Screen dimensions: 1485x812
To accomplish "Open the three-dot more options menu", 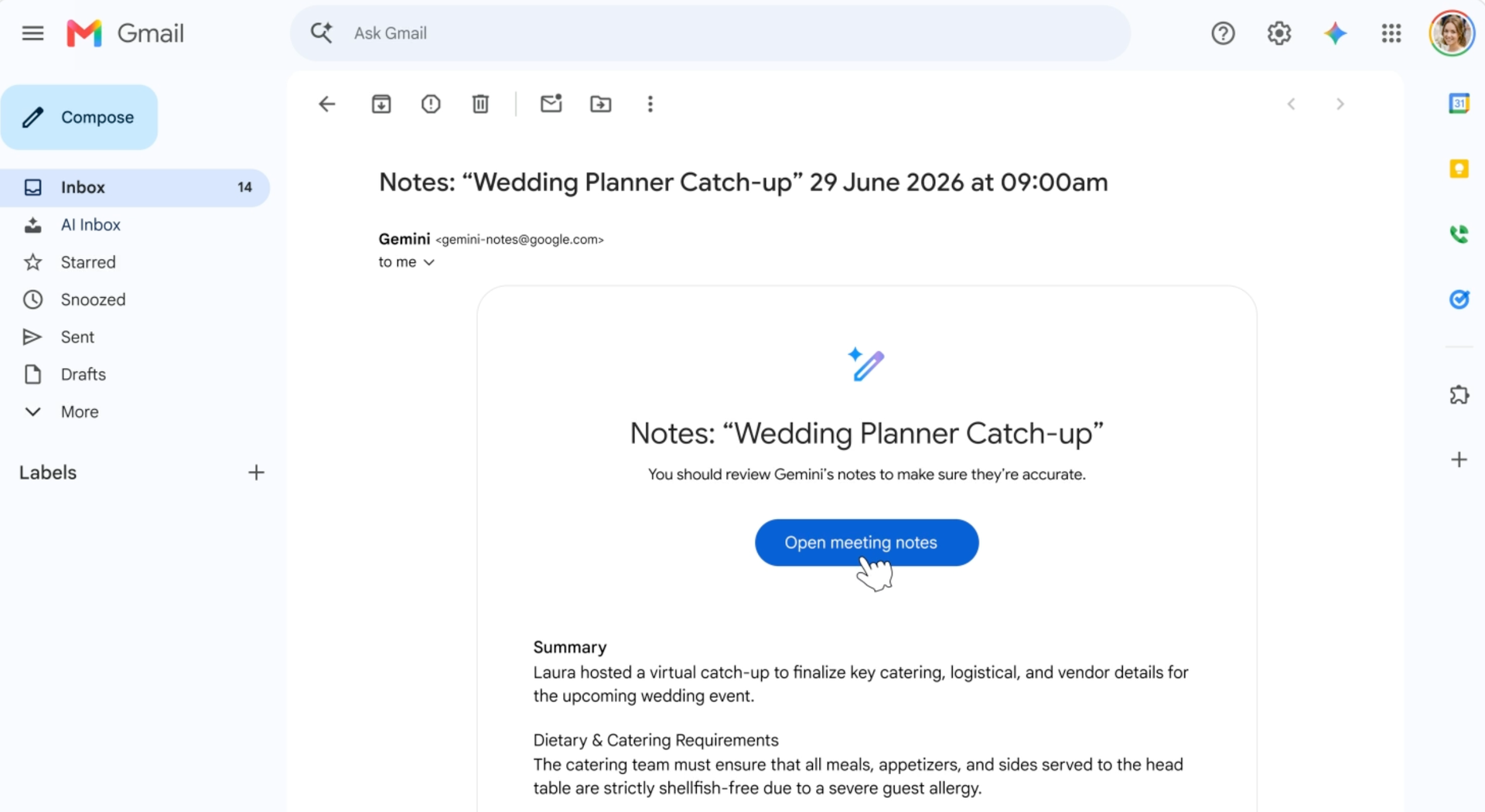I will (x=650, y=104).
